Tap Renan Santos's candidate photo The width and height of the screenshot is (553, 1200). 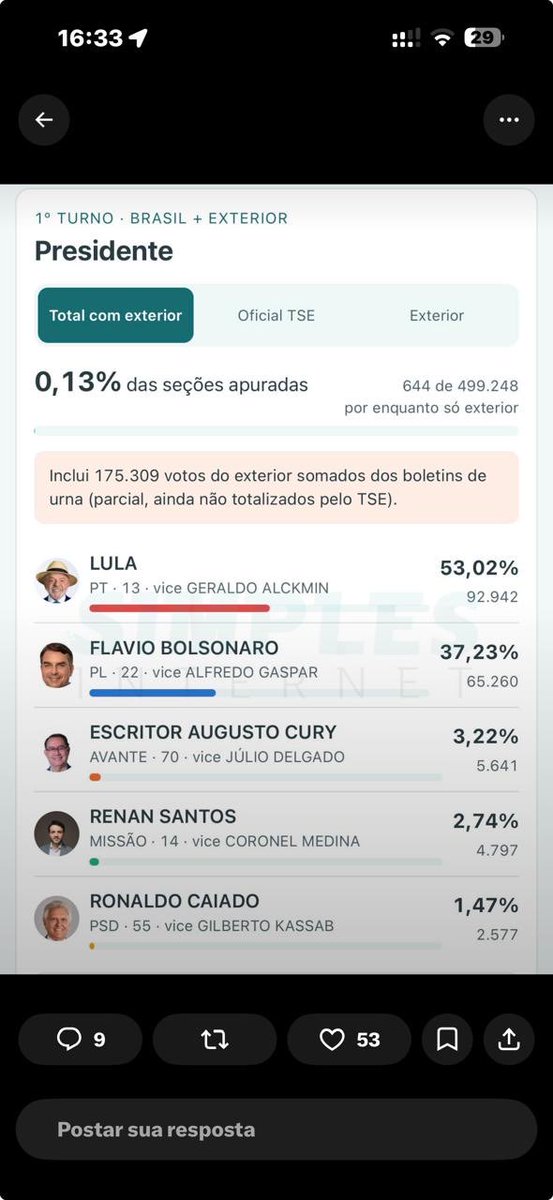tap(57, 834)
